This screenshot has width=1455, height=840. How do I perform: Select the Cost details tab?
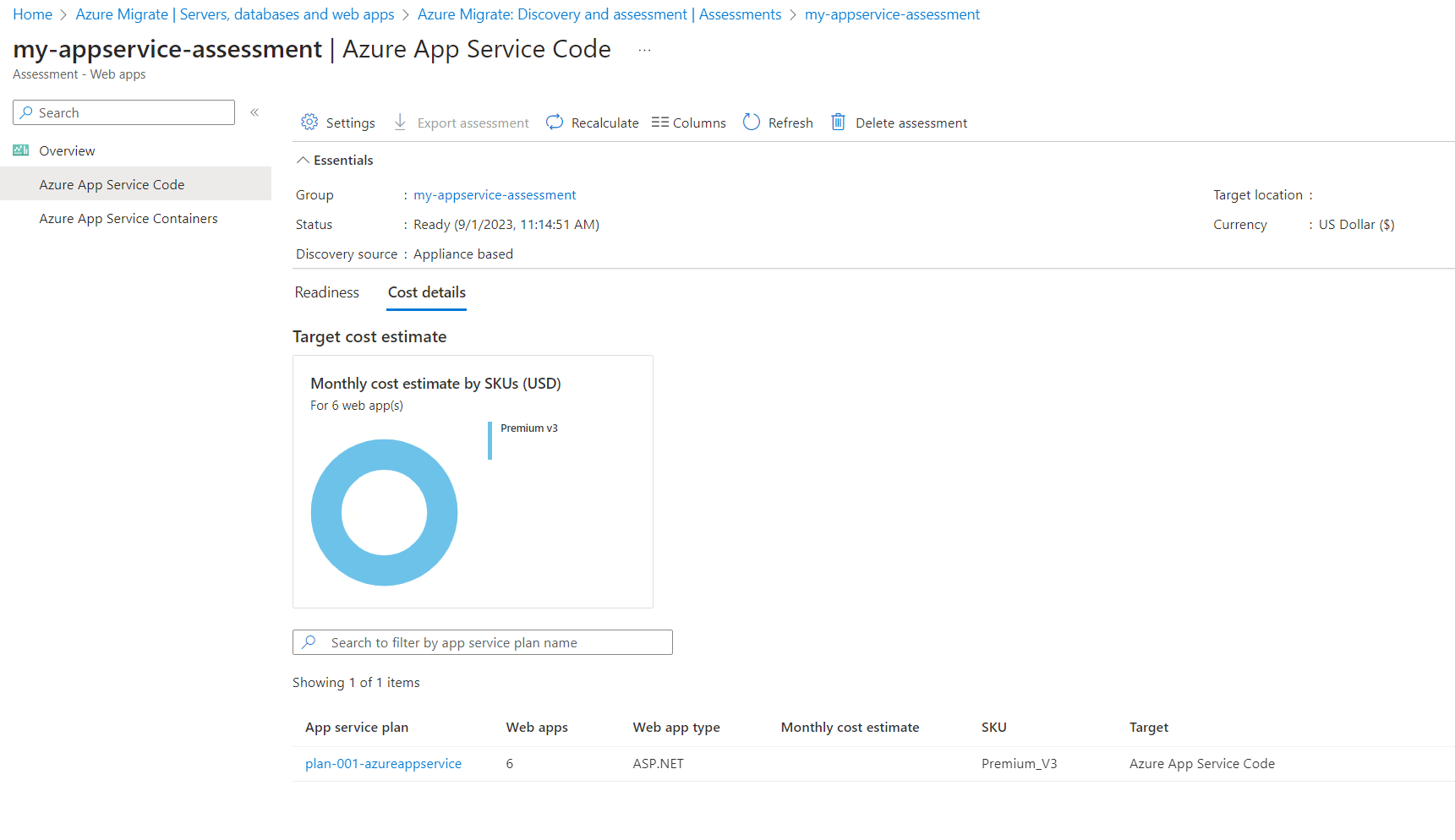(x=426, y=292)
